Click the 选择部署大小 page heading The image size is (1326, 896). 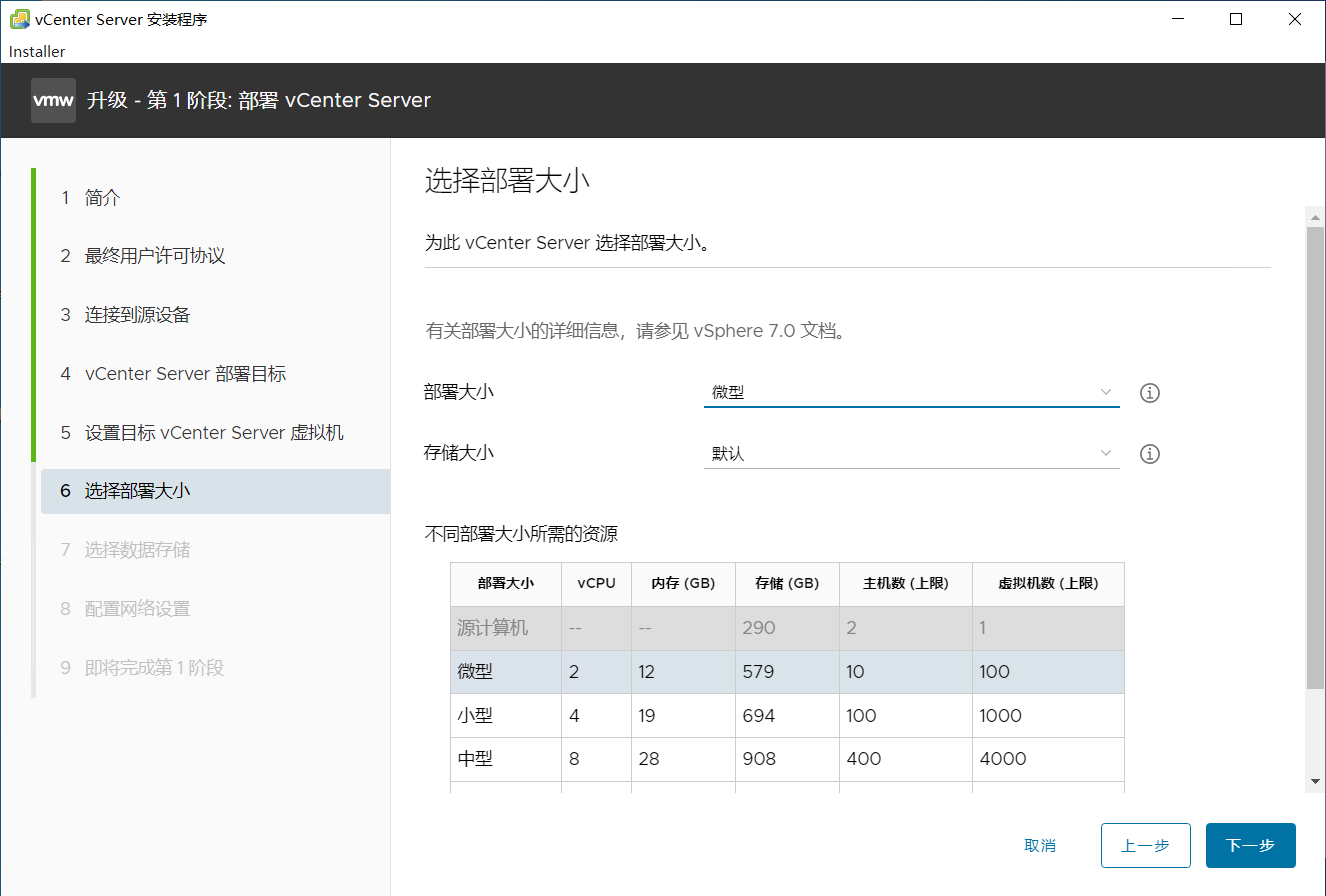coord(508,181)
